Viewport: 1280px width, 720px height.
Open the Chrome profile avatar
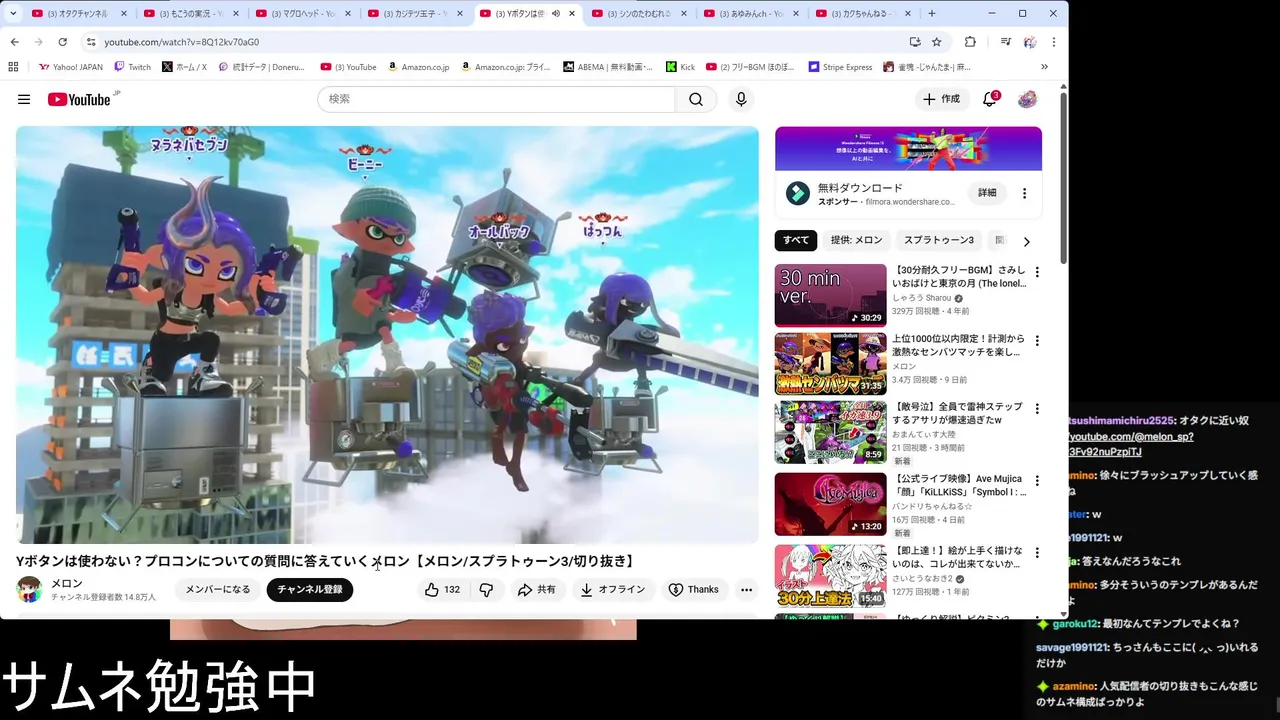click(1030, 42)
